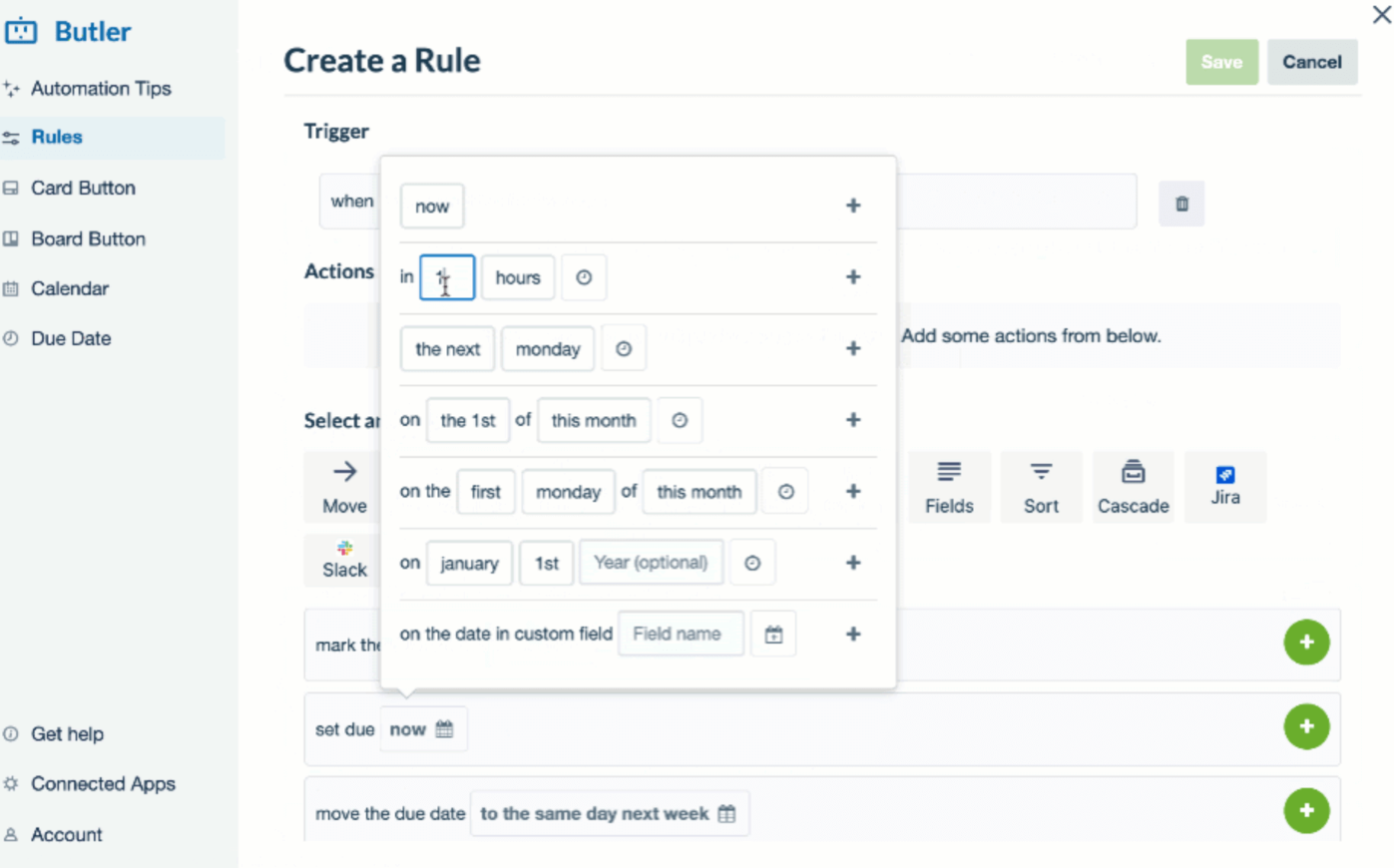Image resolution: width=1394 pixels, height=868 pixels.
Task: Click the clock icon beside the next monday
Action: coord(624,348)
